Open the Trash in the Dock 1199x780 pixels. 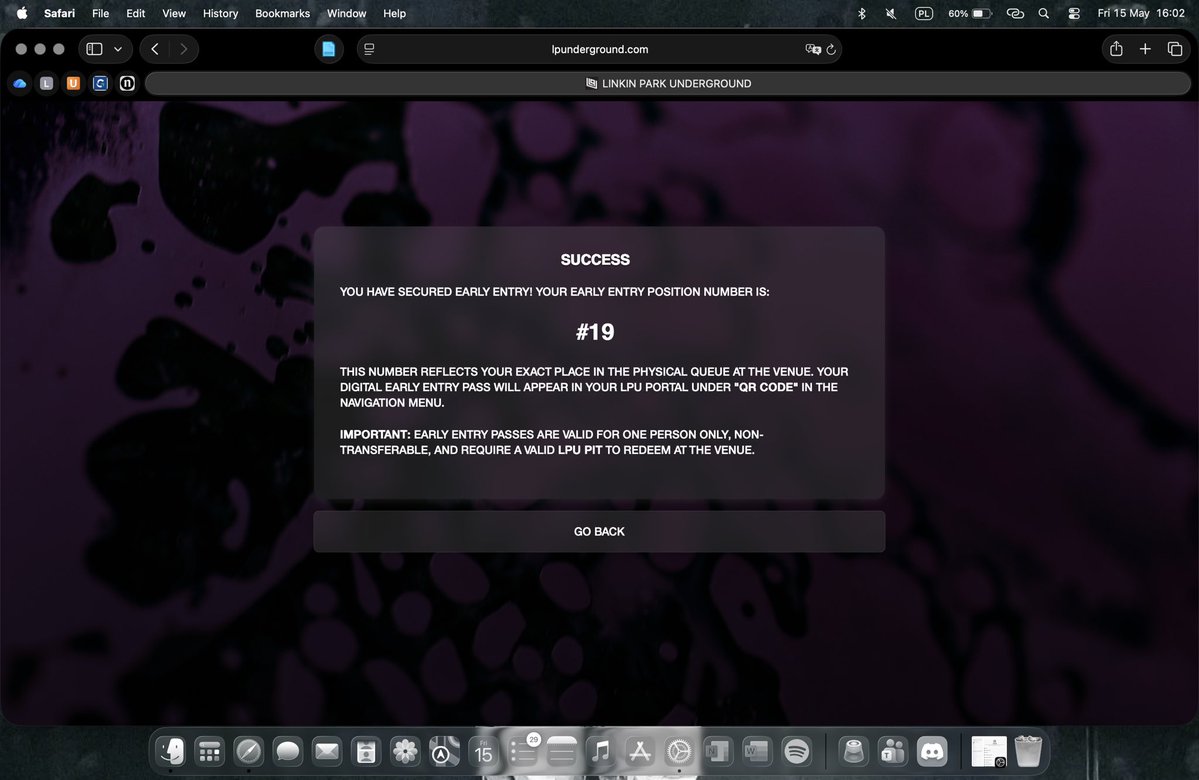coord(1028,752)
